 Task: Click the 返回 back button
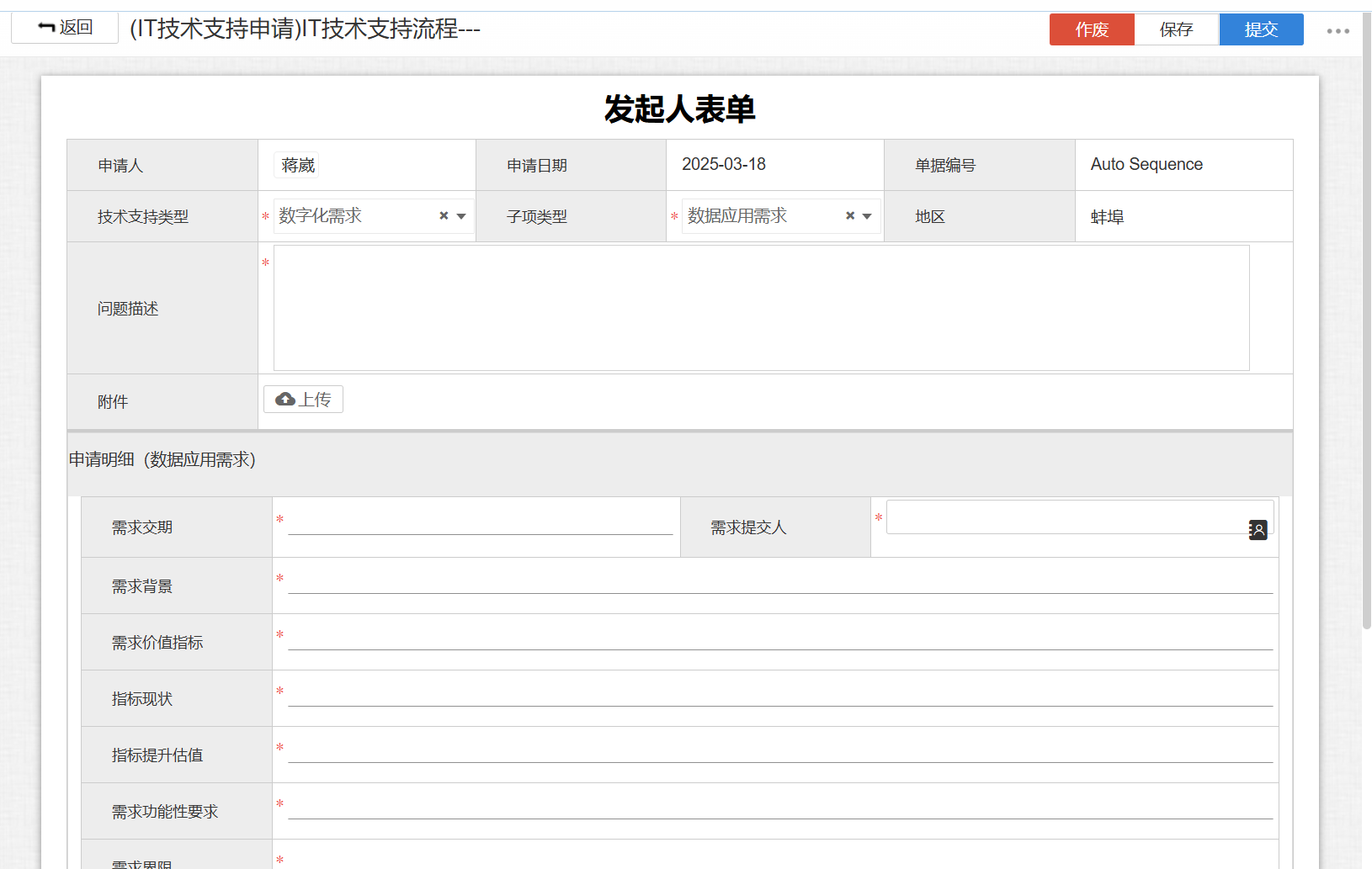pos(65,28)
